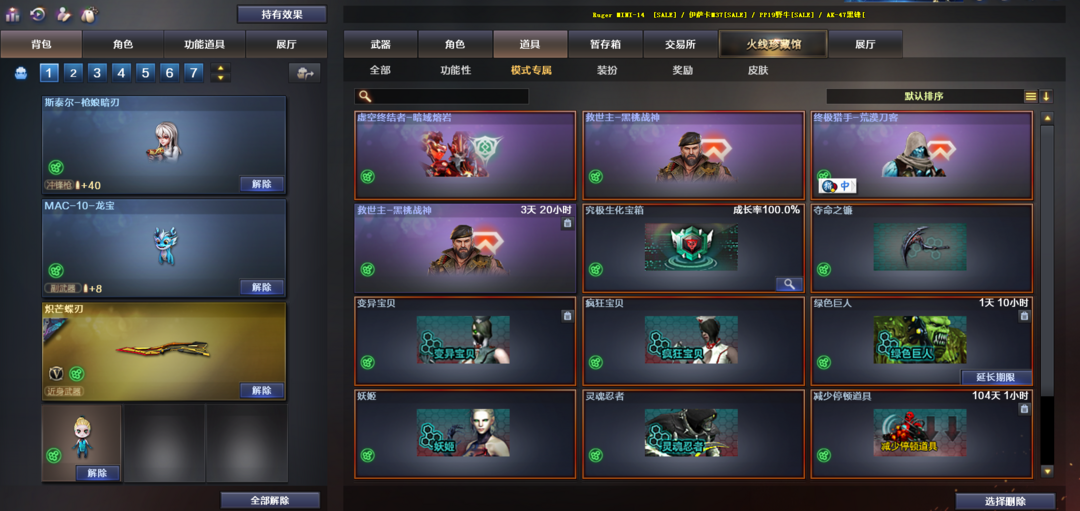This screenshot has height=511, width=1080.
Task: Open the 默认排序 sort dropdown
Action: pos(925,96)
